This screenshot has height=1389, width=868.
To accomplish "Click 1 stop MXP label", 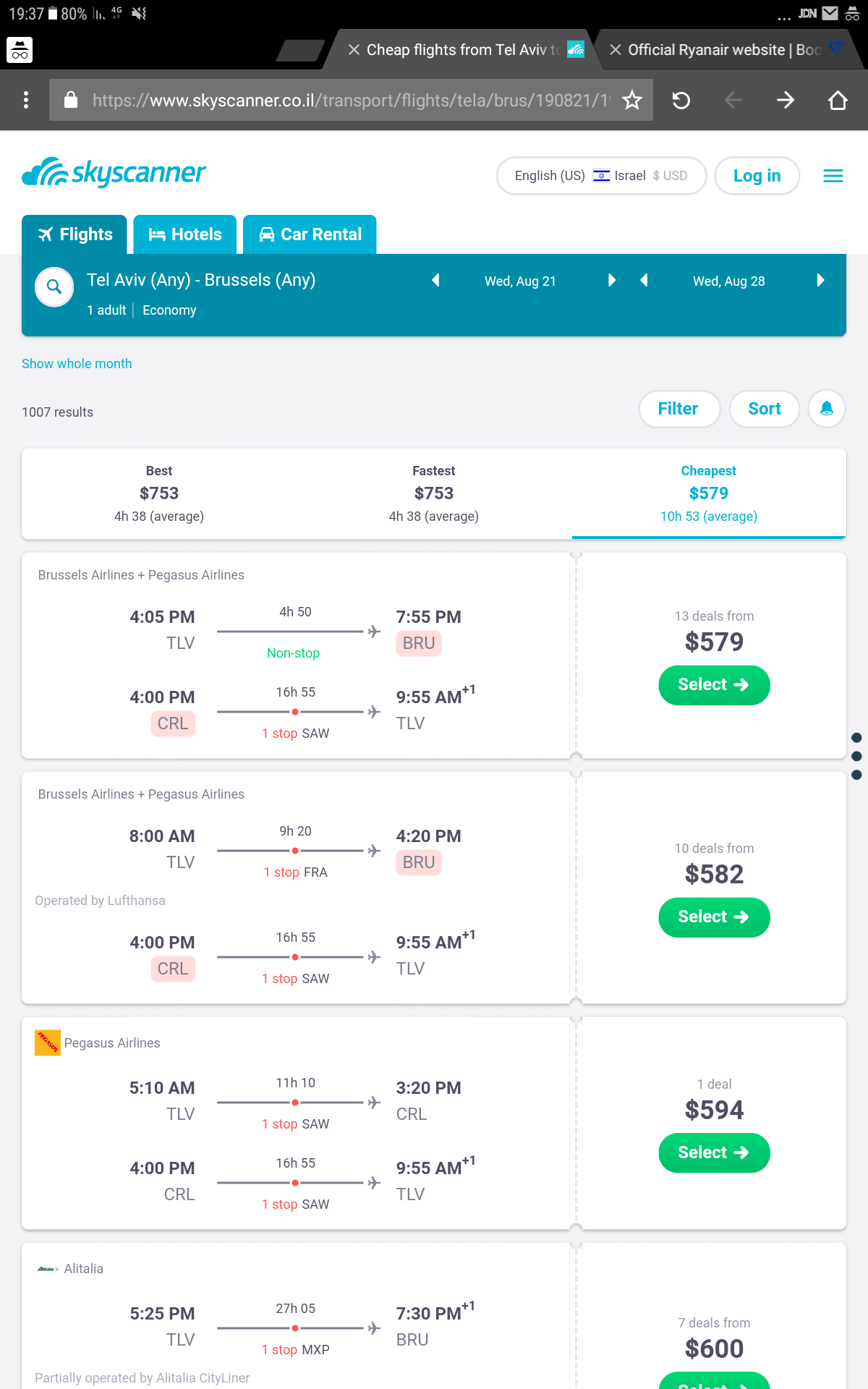I will (x=295, y=1350).
